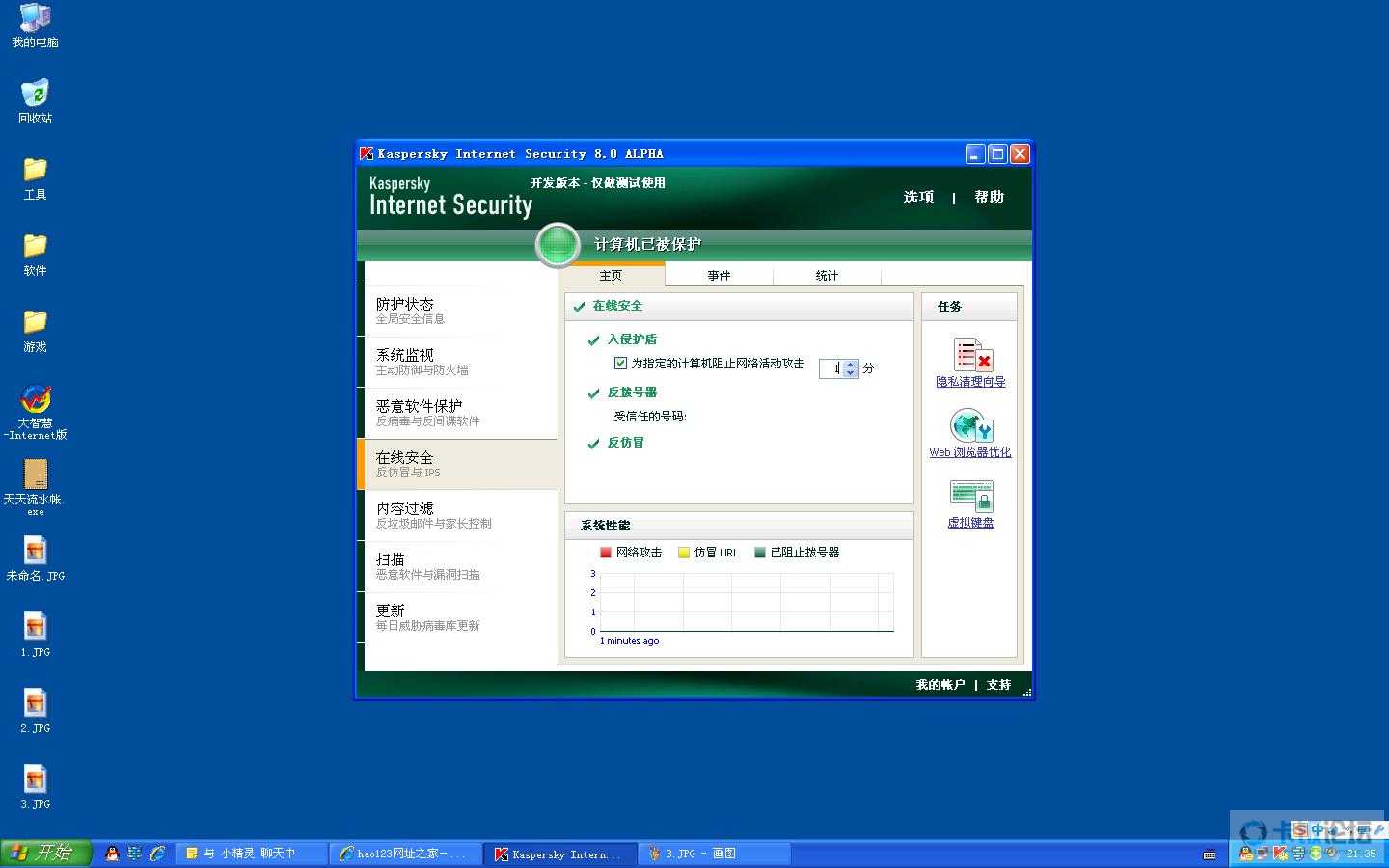1389x868 pixels.
Task: Click the Kaspersky title bar logo icon
Action: (x=367, y=153)
